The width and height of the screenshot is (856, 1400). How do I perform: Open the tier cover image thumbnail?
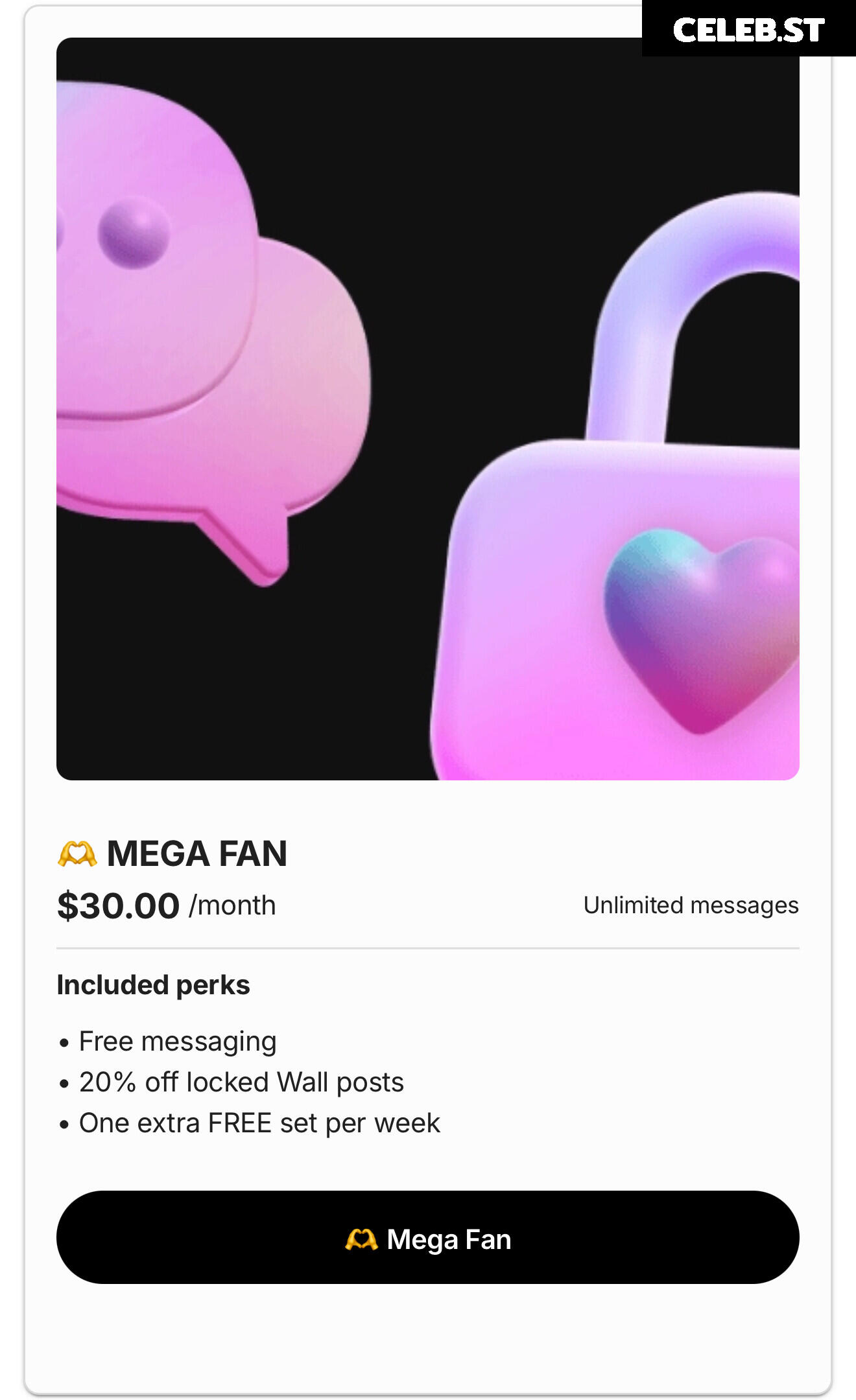(x=428, y=409)
